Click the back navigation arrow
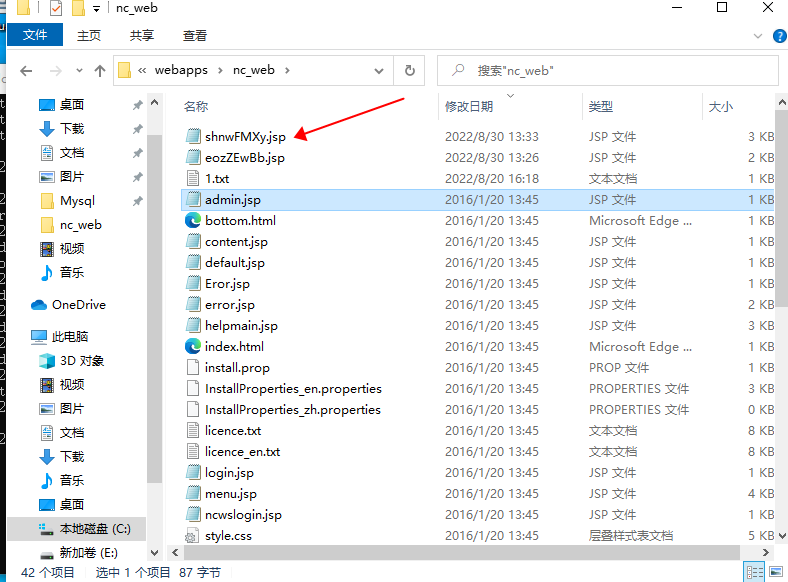The width and height of the screenshot is (788, 582). 26,71
